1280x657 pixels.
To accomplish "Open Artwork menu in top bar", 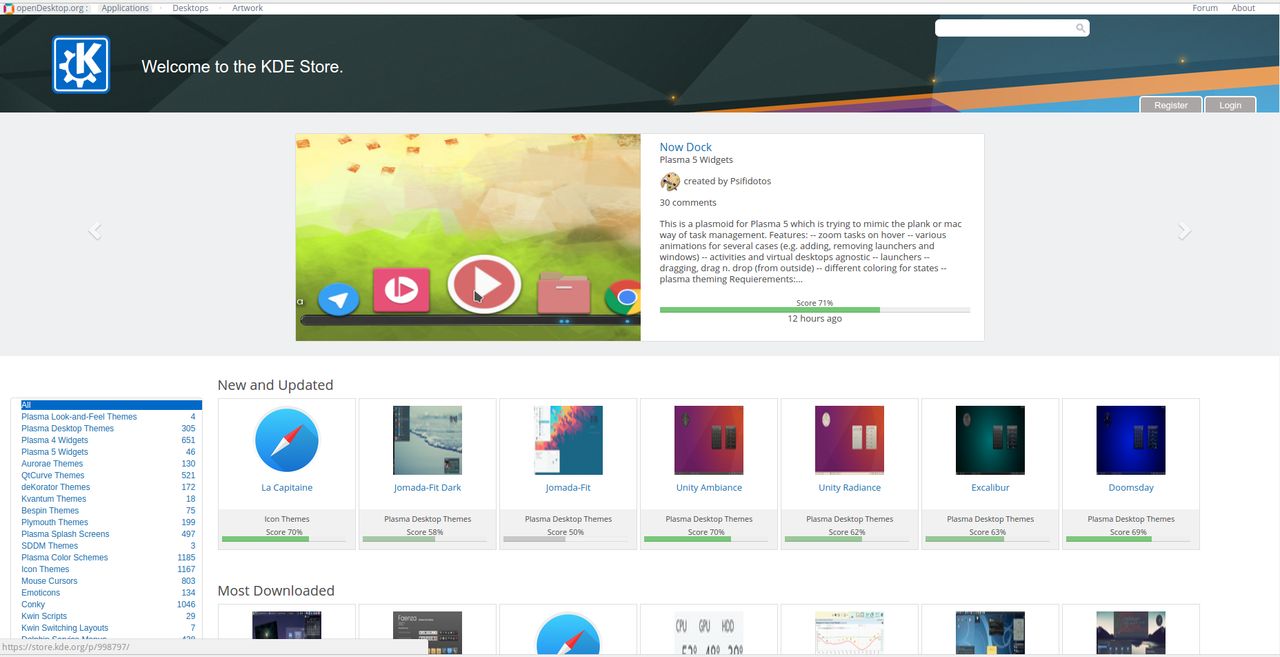I will (247, 8).
